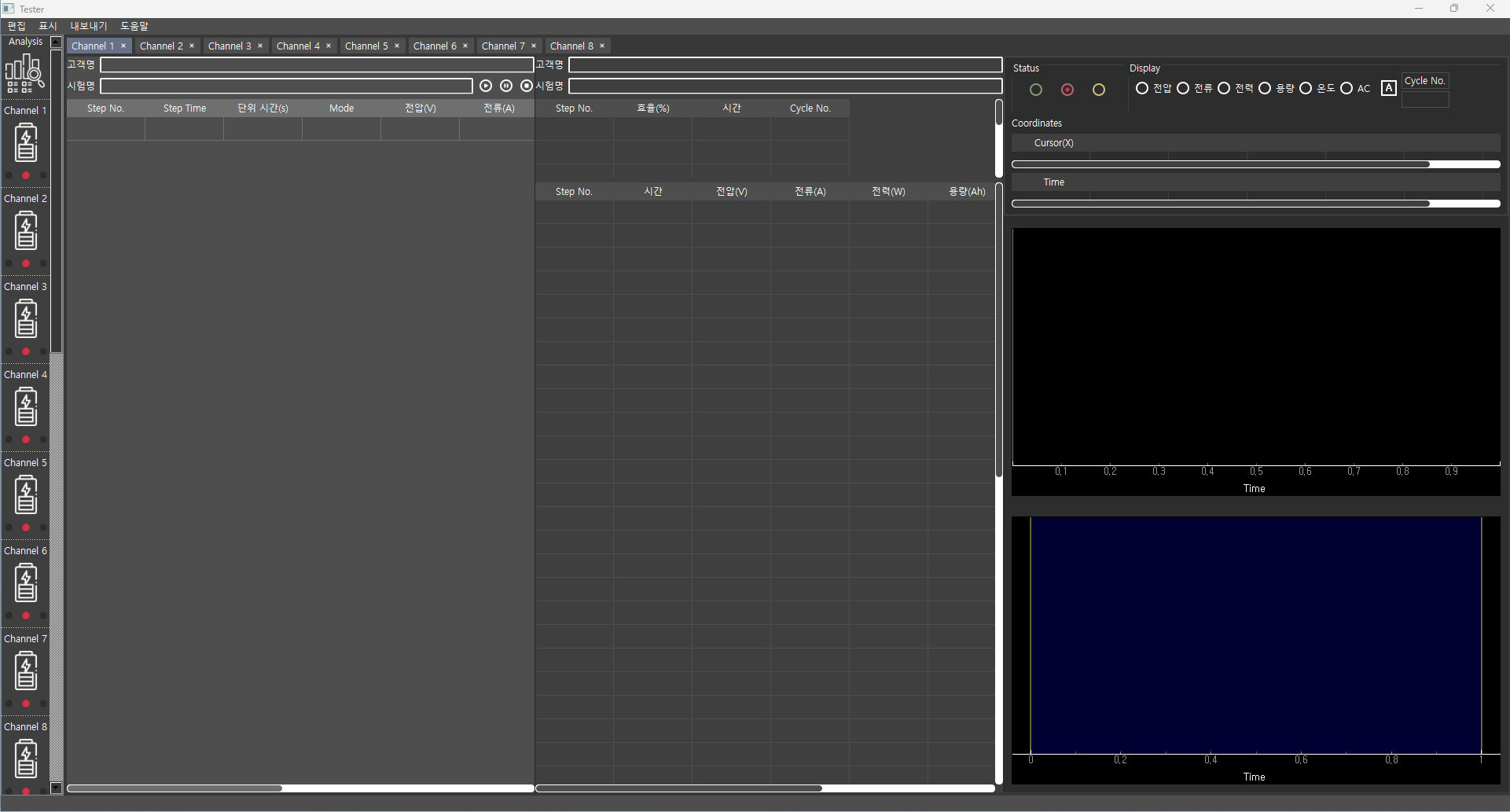Open the 편집 menu
Image resolution: width=1510 pixels, height=812 pixels.
[17, 26]
